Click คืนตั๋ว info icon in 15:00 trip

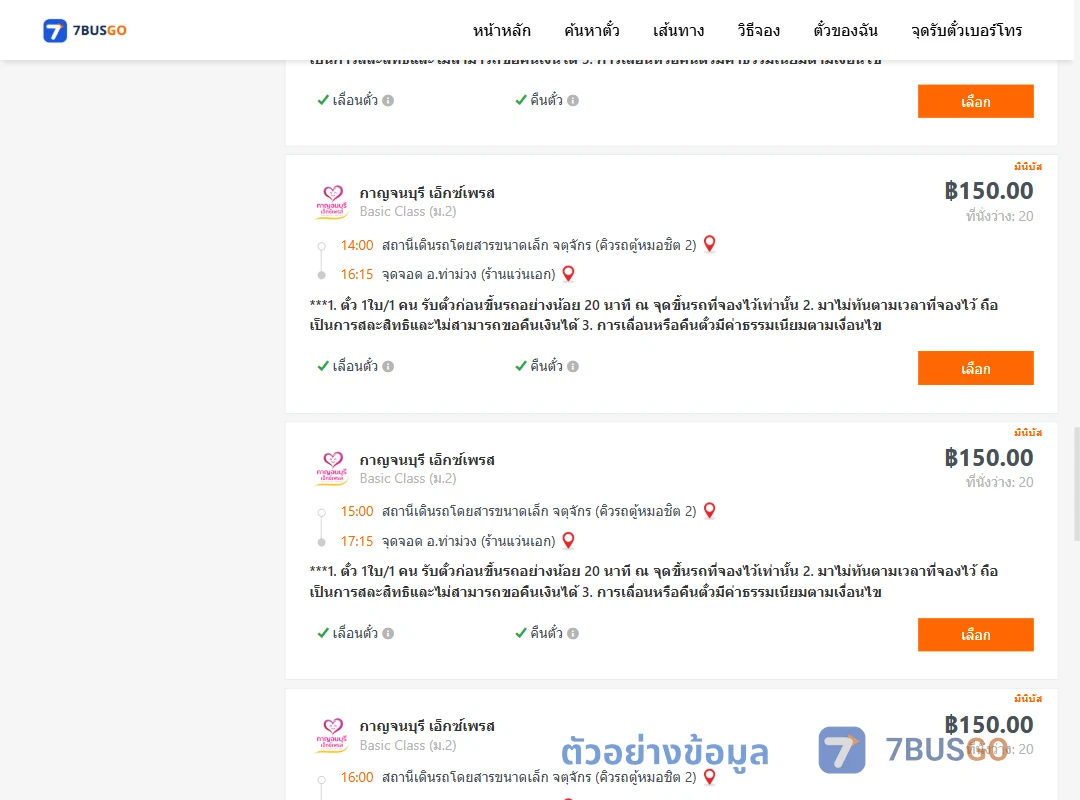[x=573, y=633]
